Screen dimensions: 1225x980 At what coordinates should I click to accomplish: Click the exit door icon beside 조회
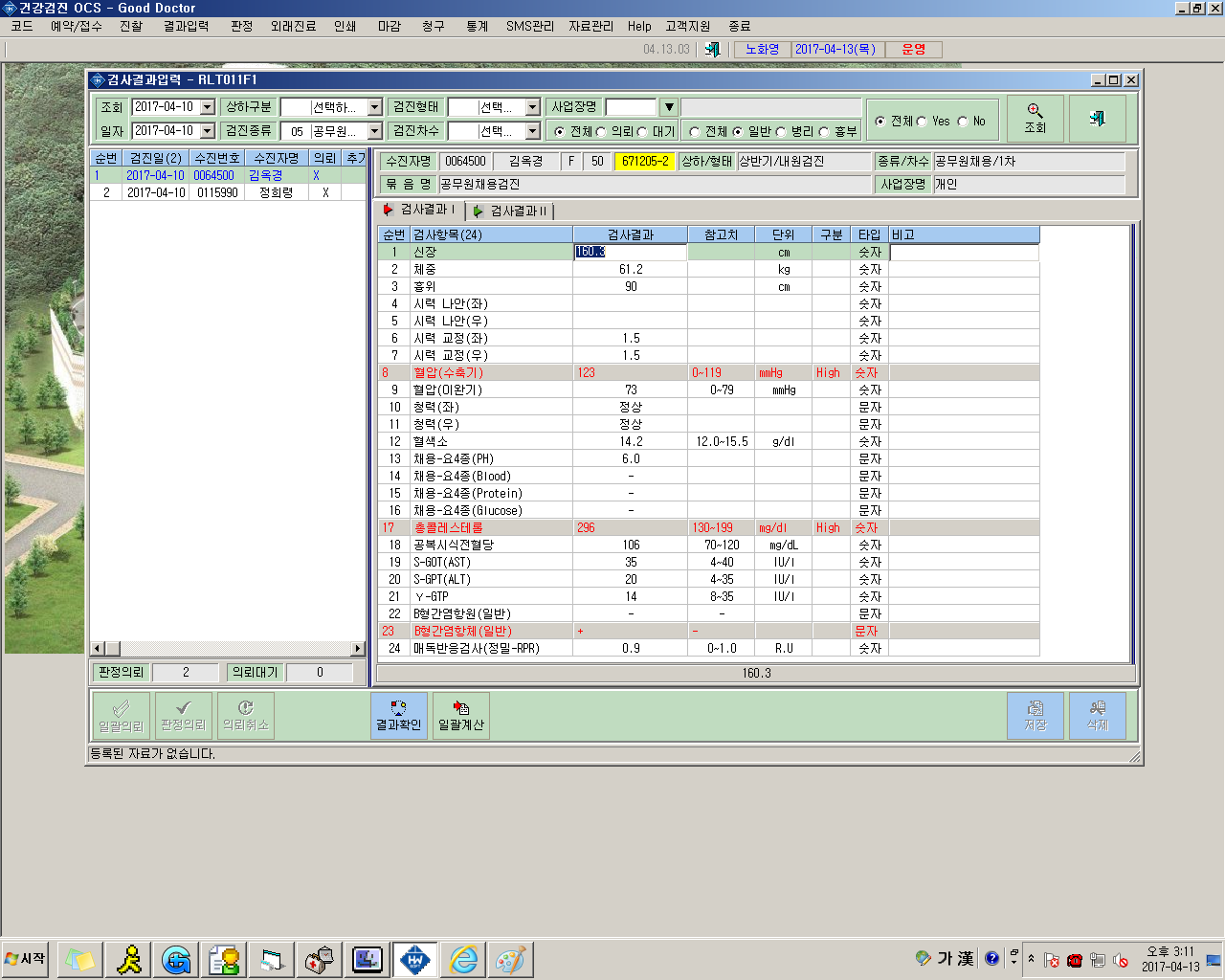pos(1097,119)
